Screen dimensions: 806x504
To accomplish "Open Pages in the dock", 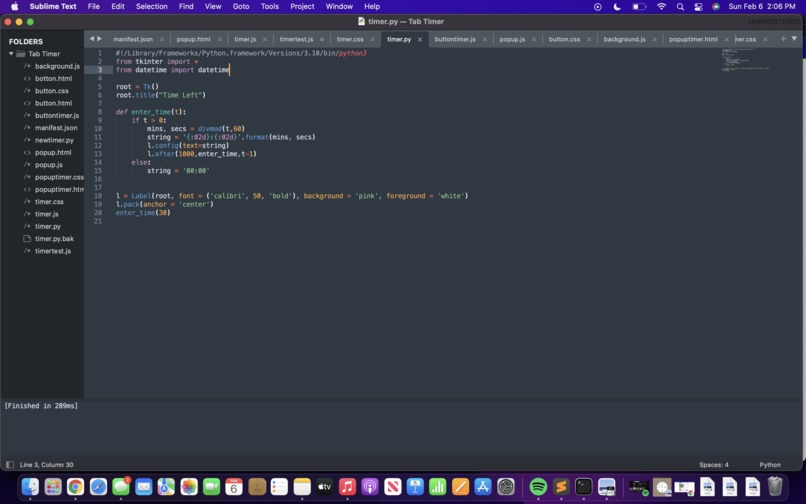I will pos(460,486).
